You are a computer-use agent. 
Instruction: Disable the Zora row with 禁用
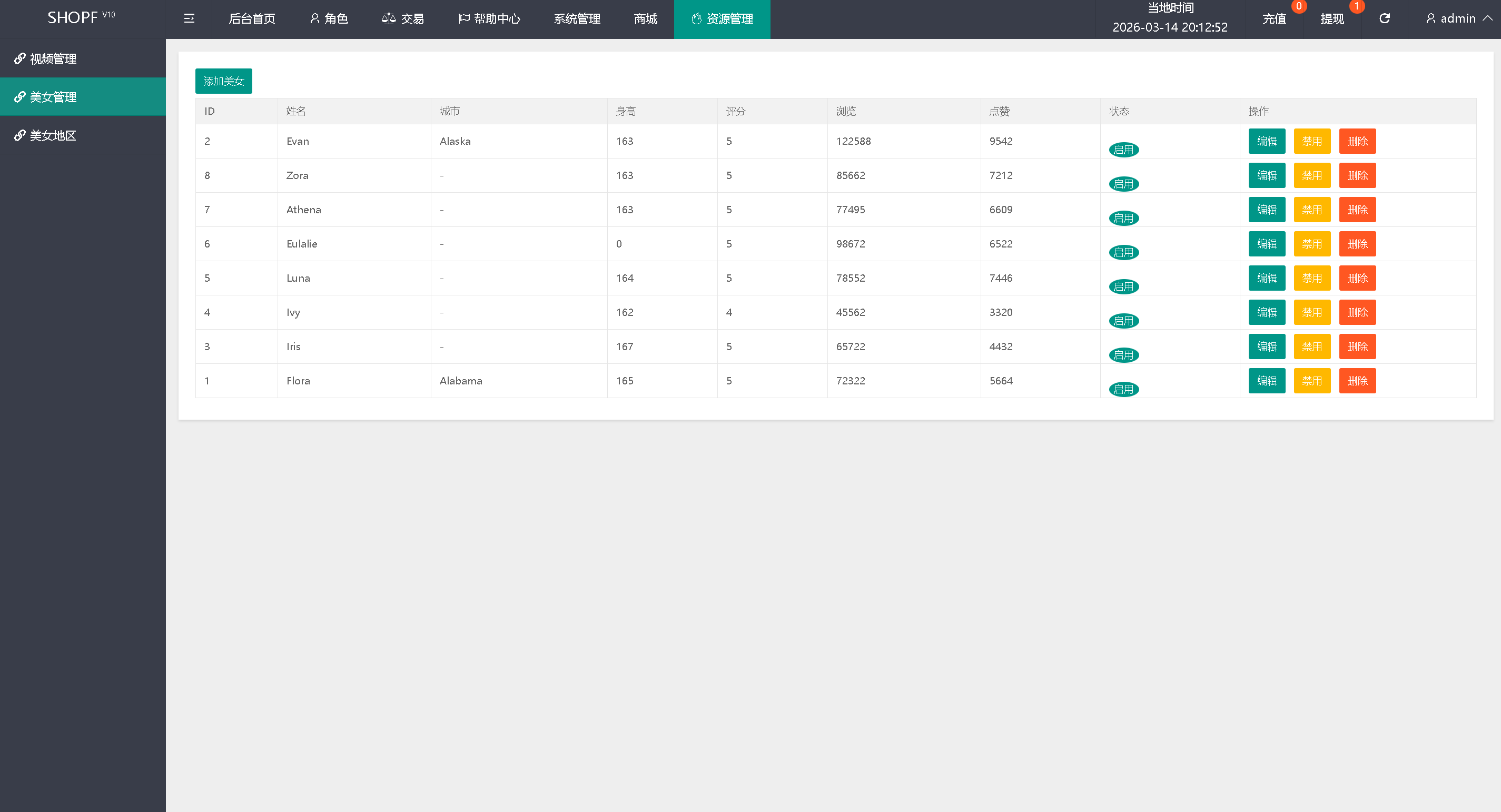coord(1312,175)
